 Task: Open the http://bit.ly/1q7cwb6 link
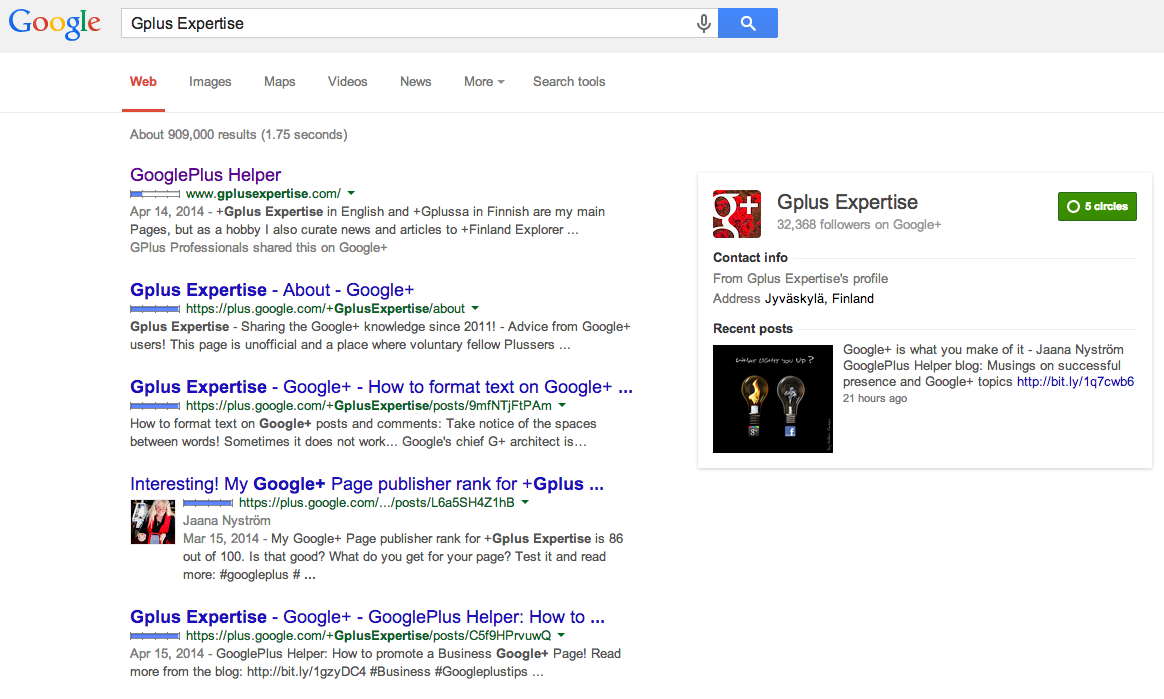1075,381
